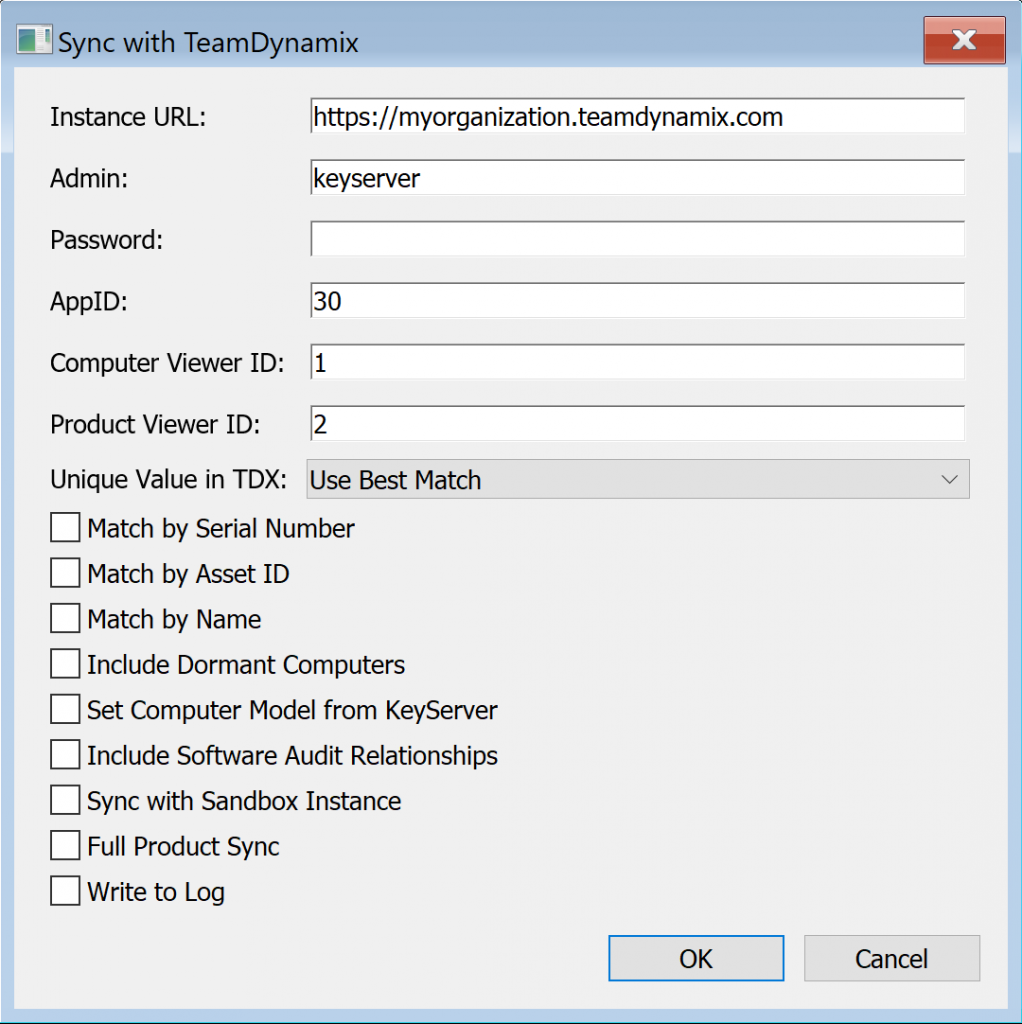Click into the empty Password field

tap(637, 239)
